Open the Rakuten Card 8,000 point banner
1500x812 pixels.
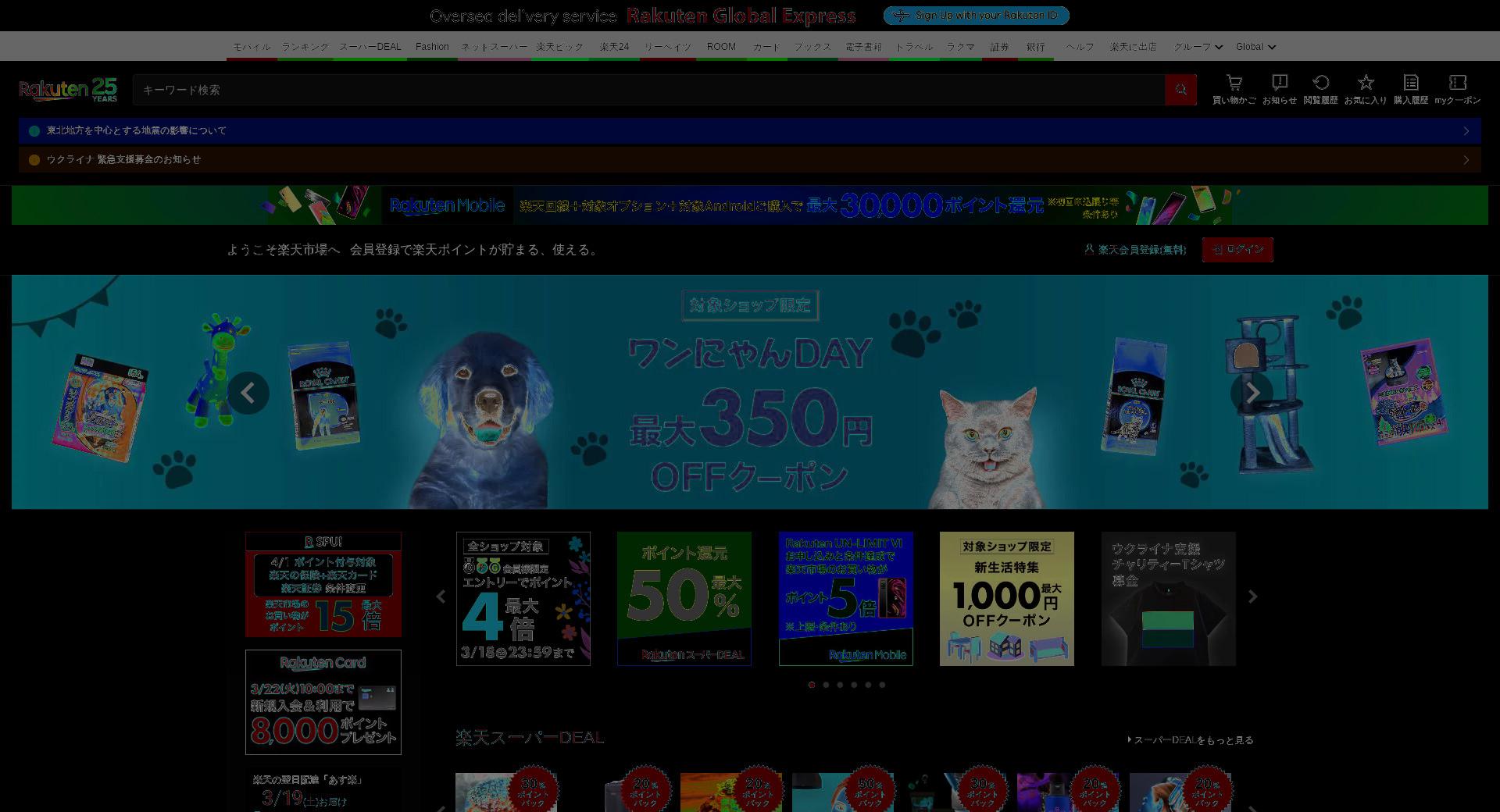(x=323, y=703)
